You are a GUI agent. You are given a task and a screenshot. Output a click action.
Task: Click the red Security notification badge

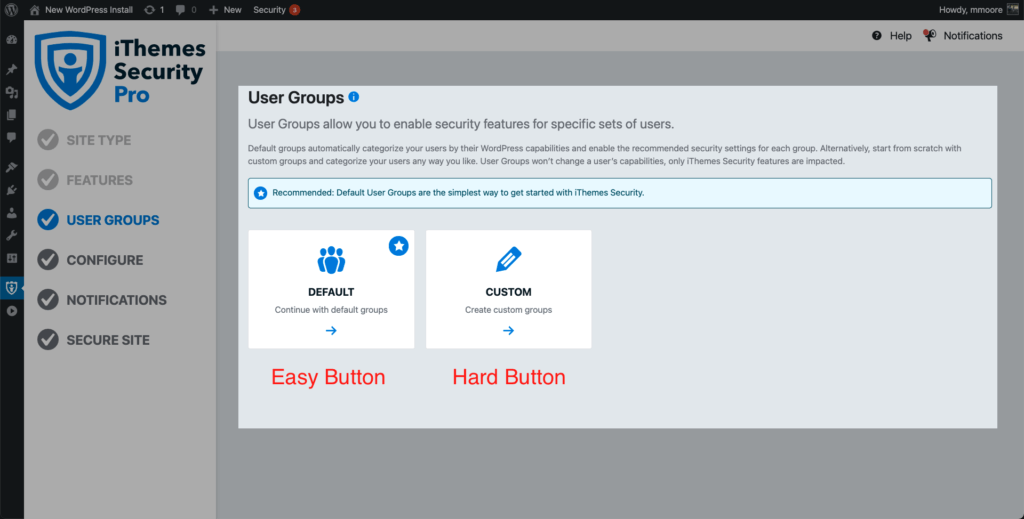coord(295,10)
